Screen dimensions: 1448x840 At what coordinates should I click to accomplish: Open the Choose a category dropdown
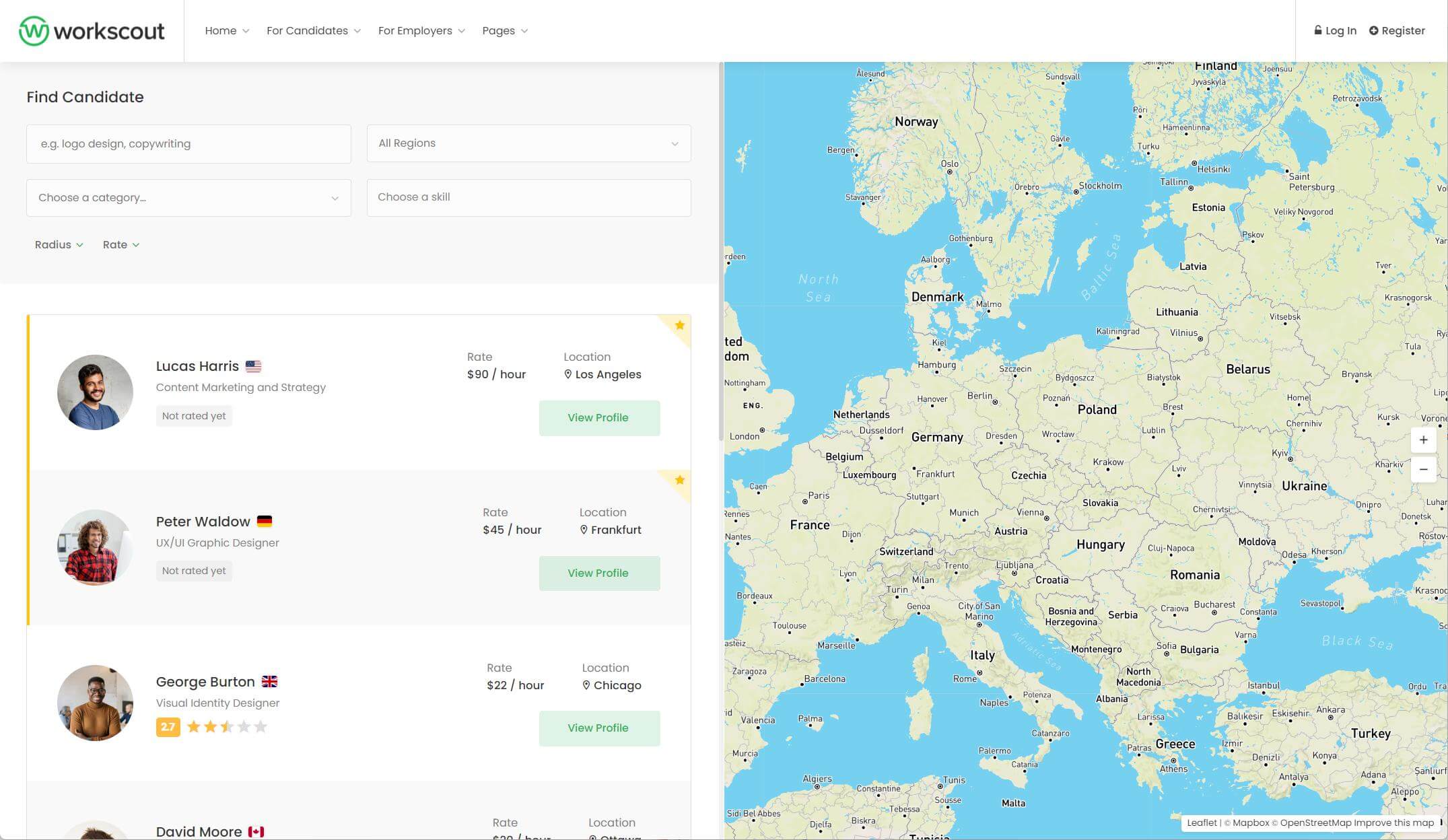tap(188, 198)
